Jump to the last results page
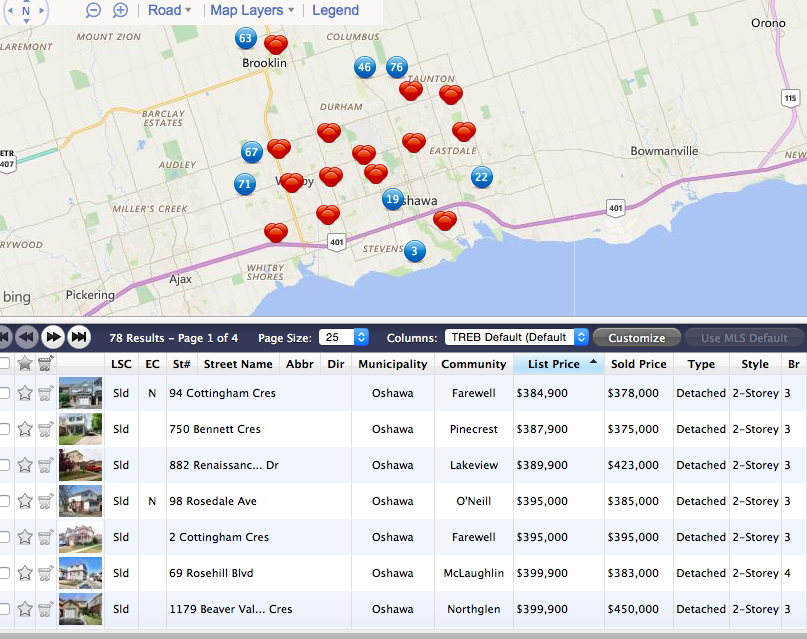Viewport: 807px width, 639px height. 79,337
